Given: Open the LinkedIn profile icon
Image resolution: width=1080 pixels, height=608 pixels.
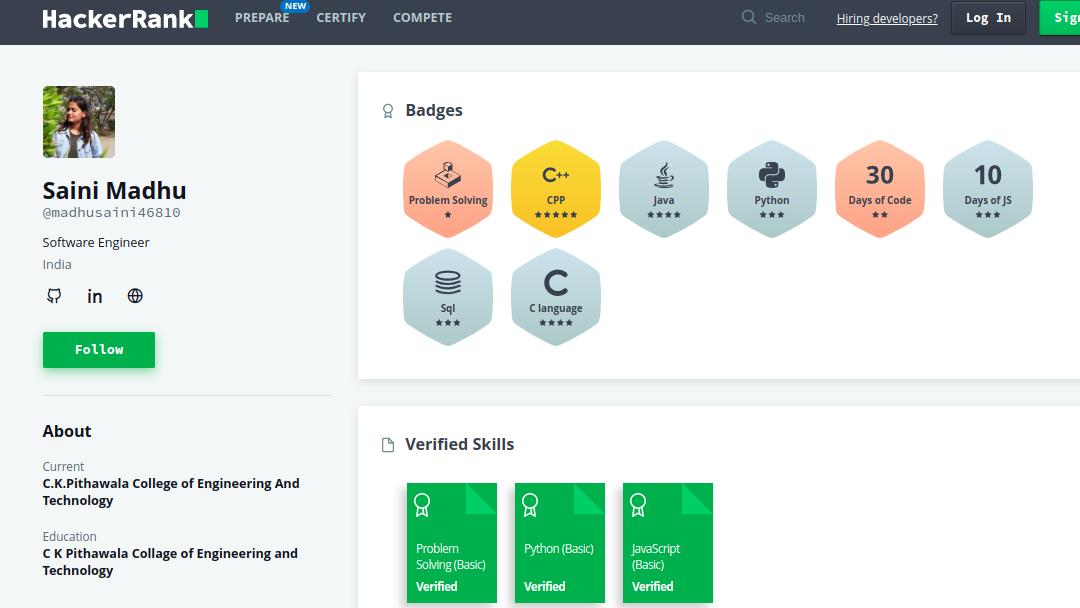Looking at the screenshot, I should coord(94,296).
